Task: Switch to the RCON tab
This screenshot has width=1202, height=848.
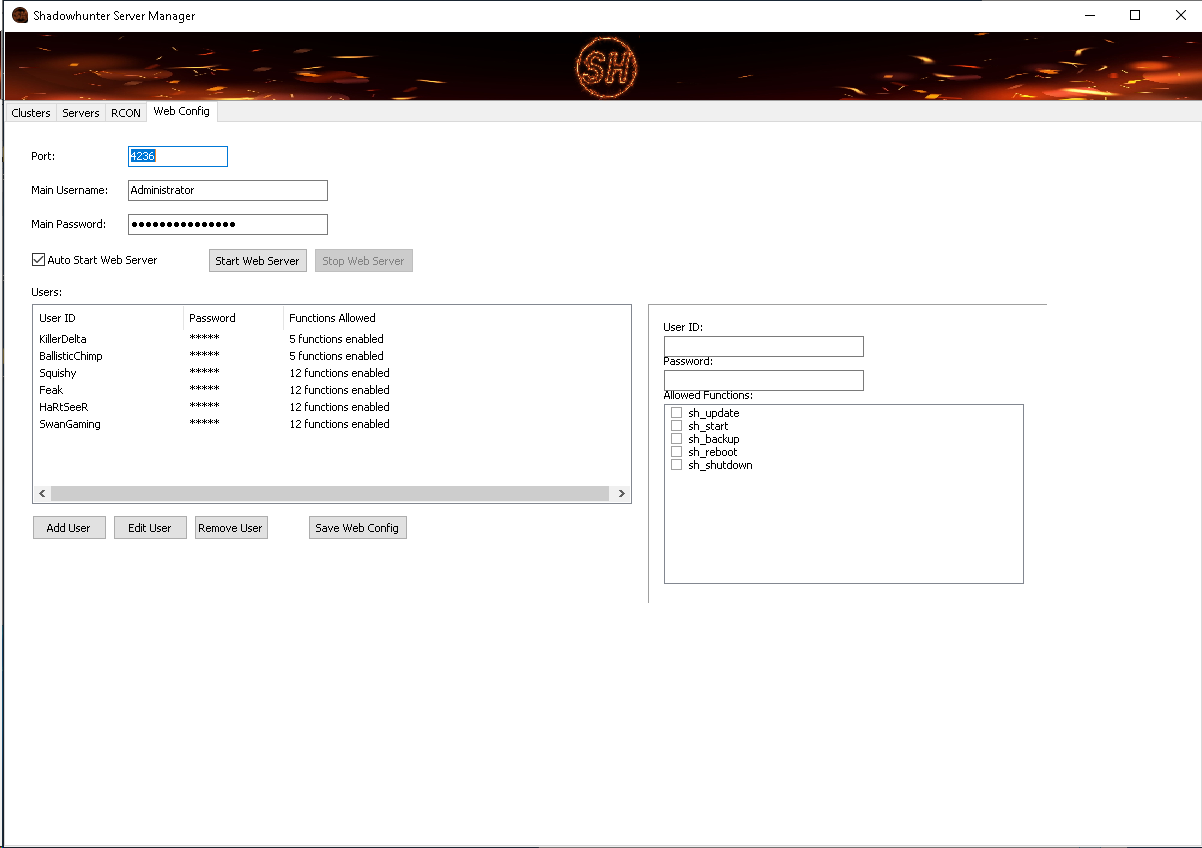Action: click(x=125, y=112)
